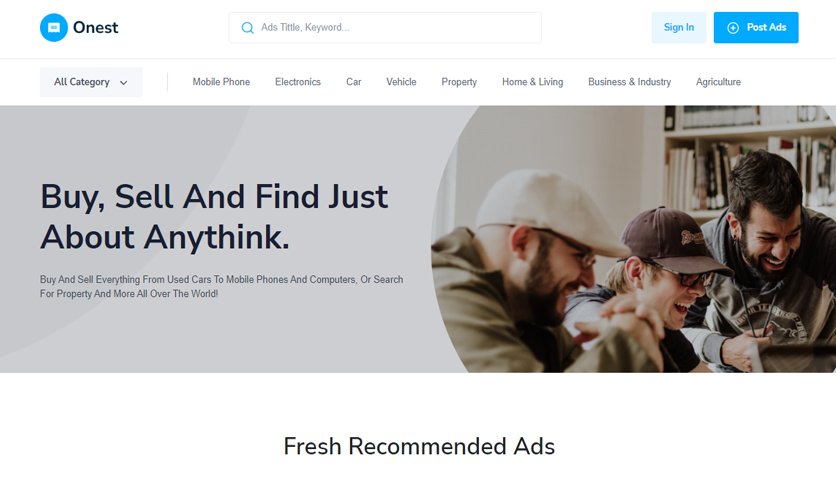
Task: Open the Mobile Phone category
Action: click(x=221, y=82)
